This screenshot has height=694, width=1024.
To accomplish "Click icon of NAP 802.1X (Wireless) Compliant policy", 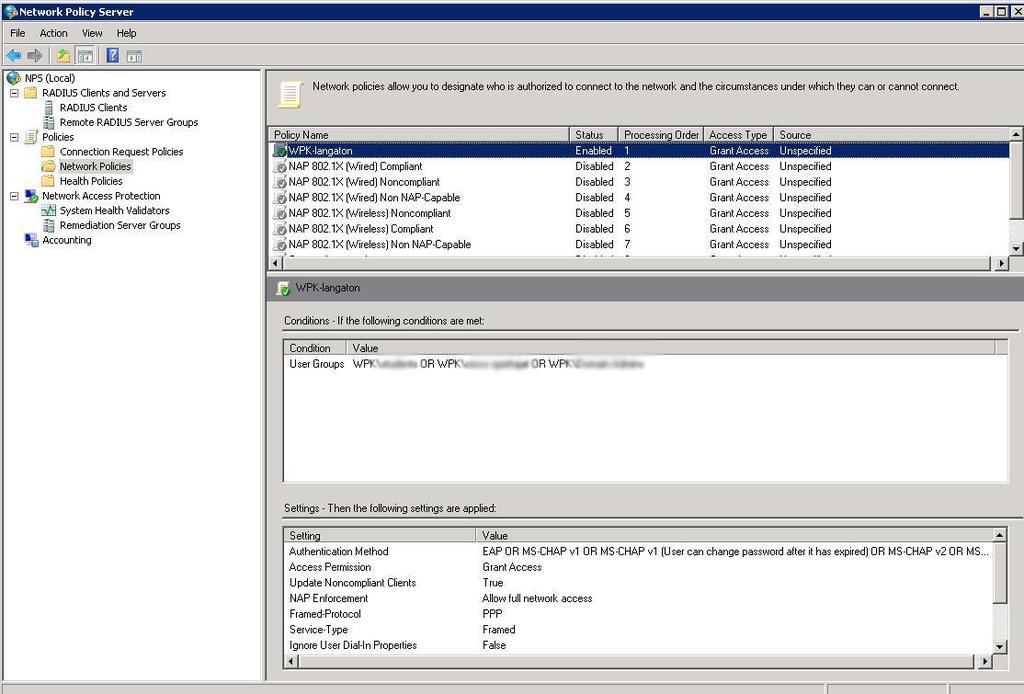I will 280,229.
